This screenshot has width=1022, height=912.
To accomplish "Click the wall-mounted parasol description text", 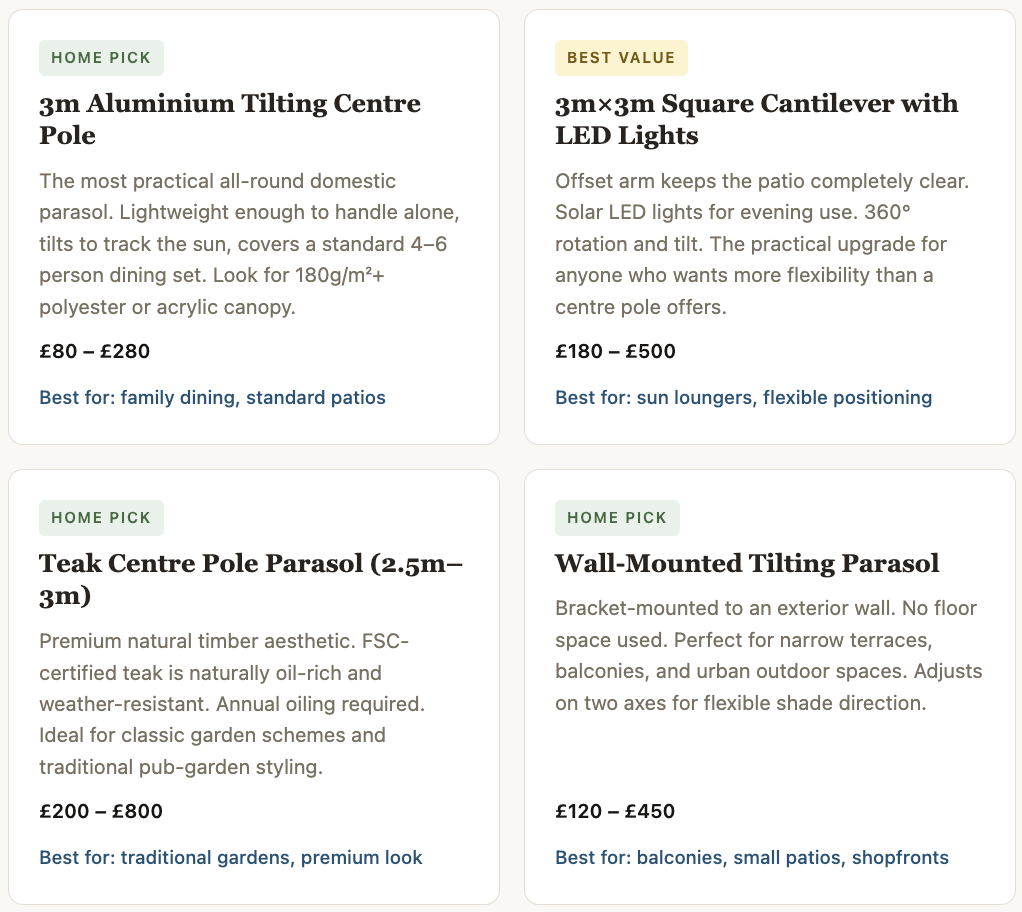I will pos(769,656).
